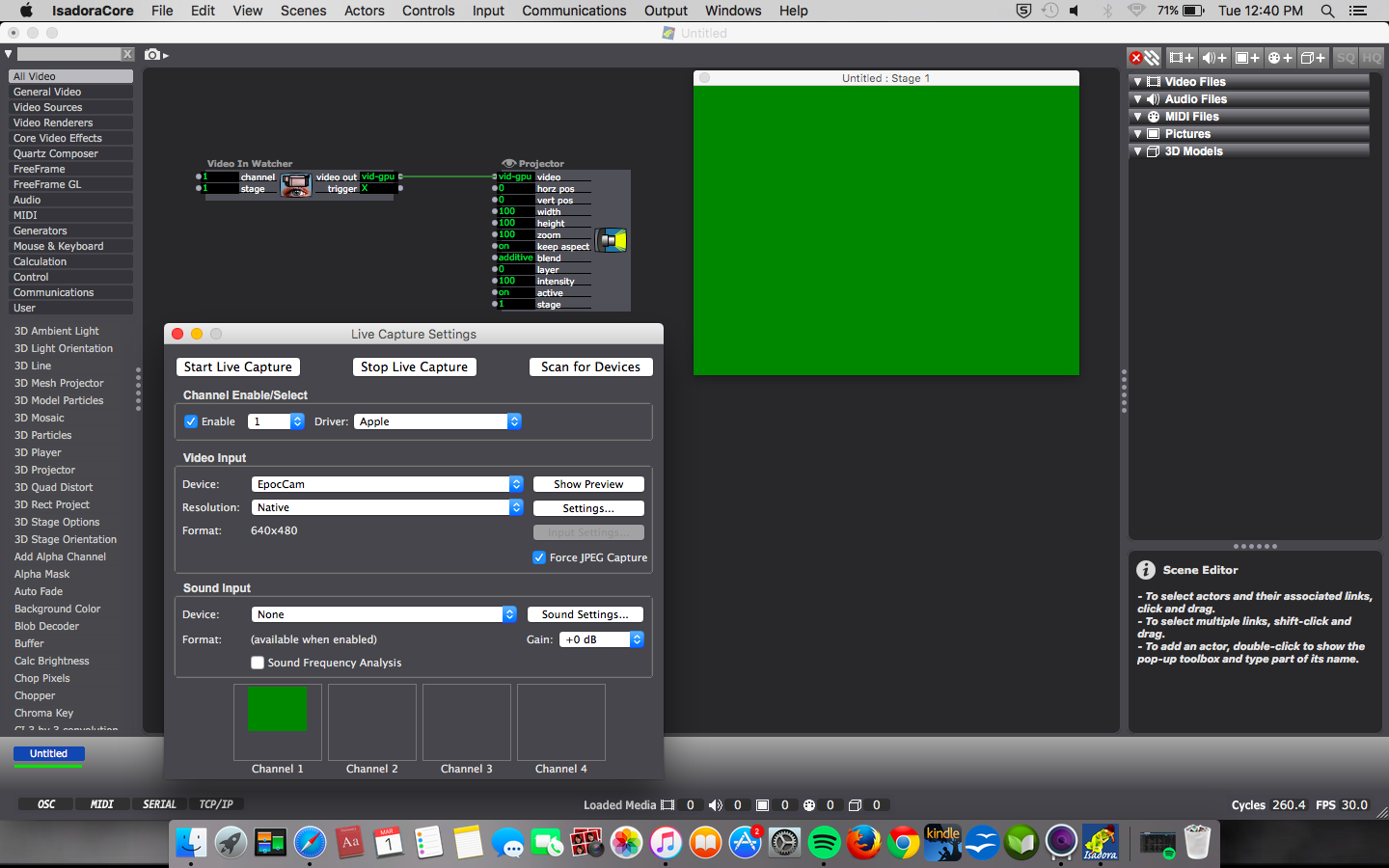
Task: Add an audio file with the speaker plus button
Action: pos(1214,58)
